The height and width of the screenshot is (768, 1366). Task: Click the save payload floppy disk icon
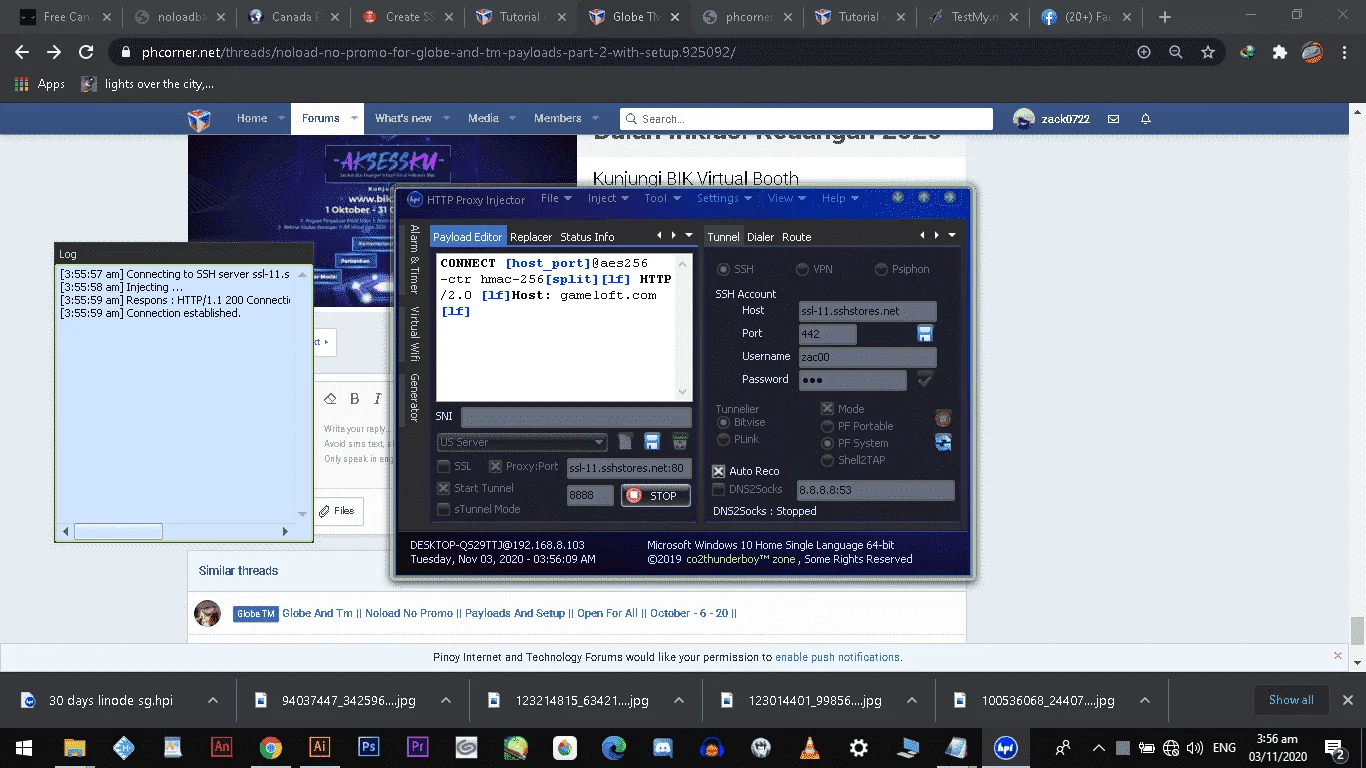click(652, 442)
